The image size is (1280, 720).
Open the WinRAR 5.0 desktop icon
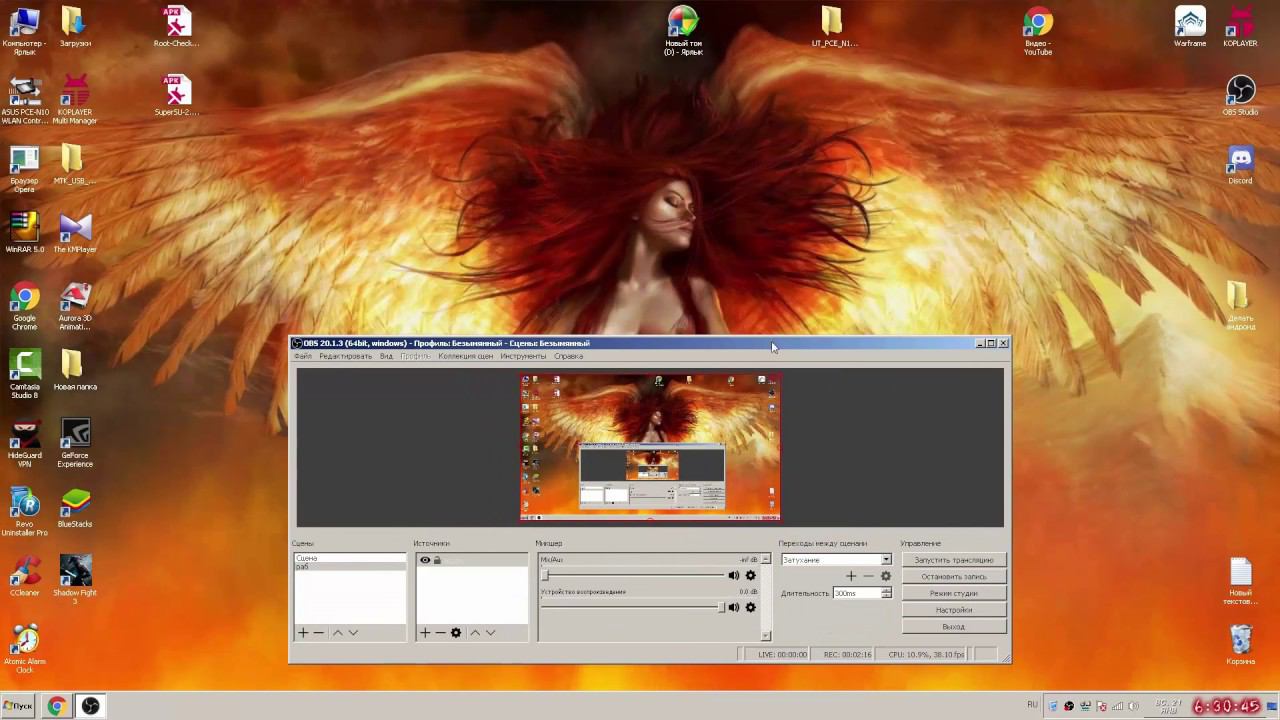[25, 233]
